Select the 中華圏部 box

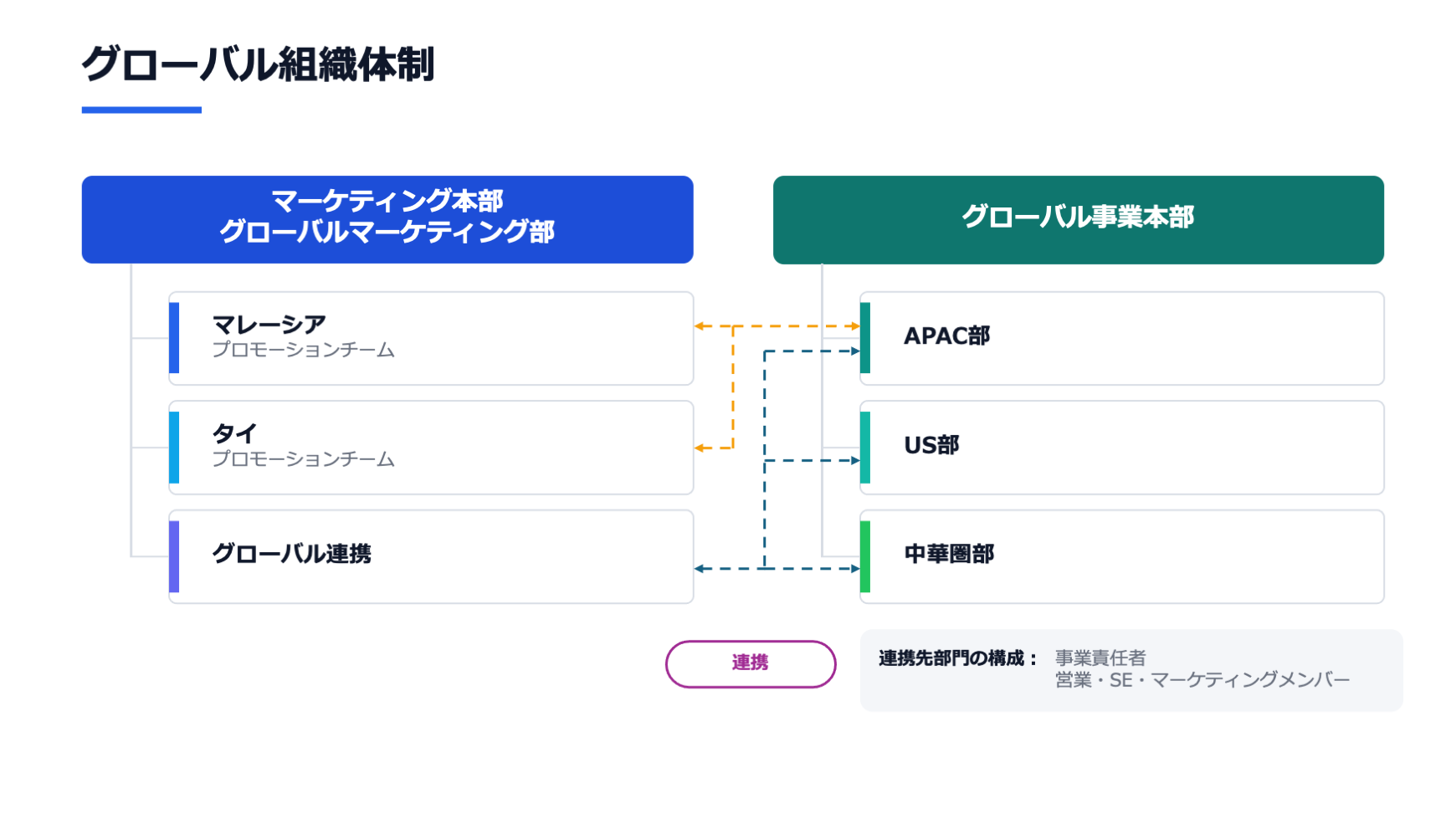point(1122,556)
